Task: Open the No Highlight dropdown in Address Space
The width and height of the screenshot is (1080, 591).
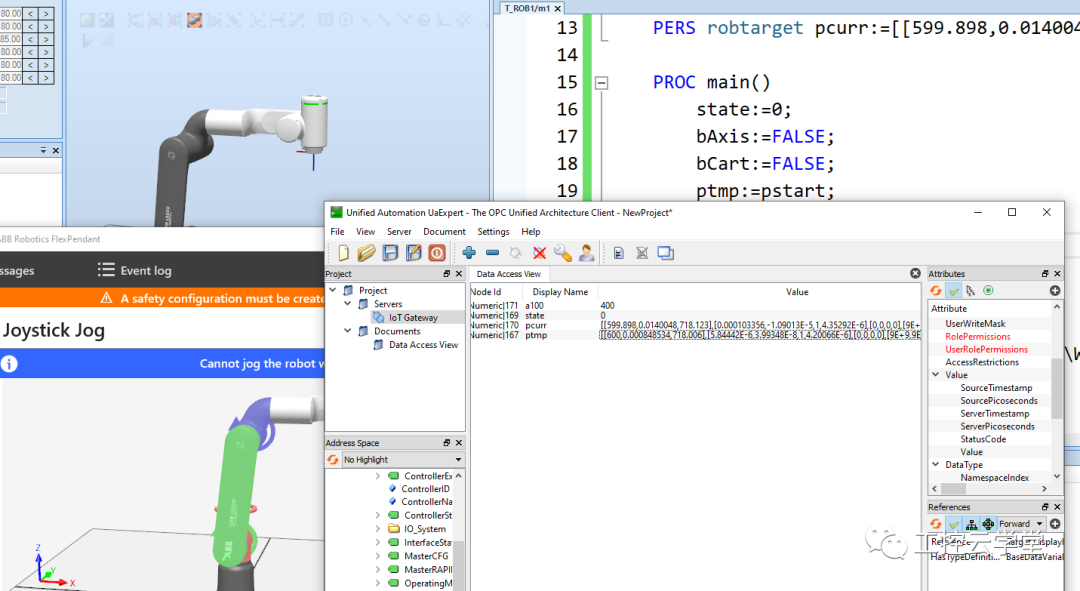Action: 402,459
